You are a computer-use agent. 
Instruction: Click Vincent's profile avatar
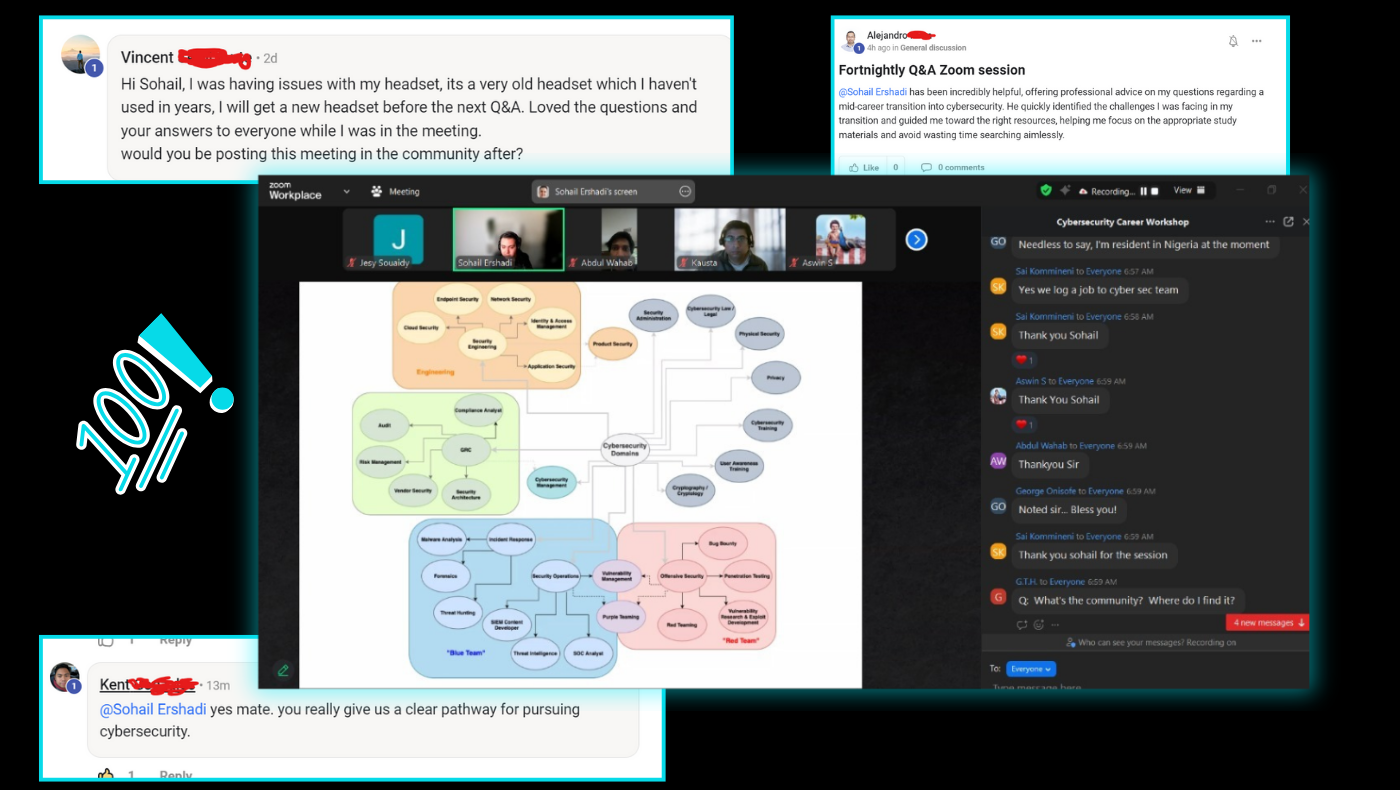click(x=81, y=55)
